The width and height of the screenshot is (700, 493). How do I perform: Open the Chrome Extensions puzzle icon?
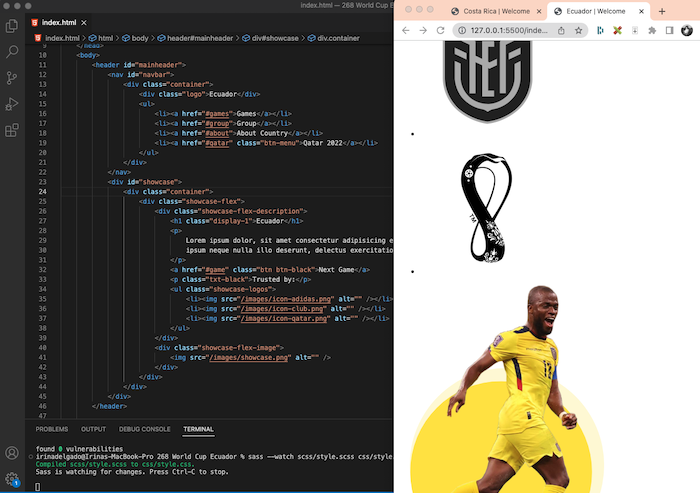(652, 30)
